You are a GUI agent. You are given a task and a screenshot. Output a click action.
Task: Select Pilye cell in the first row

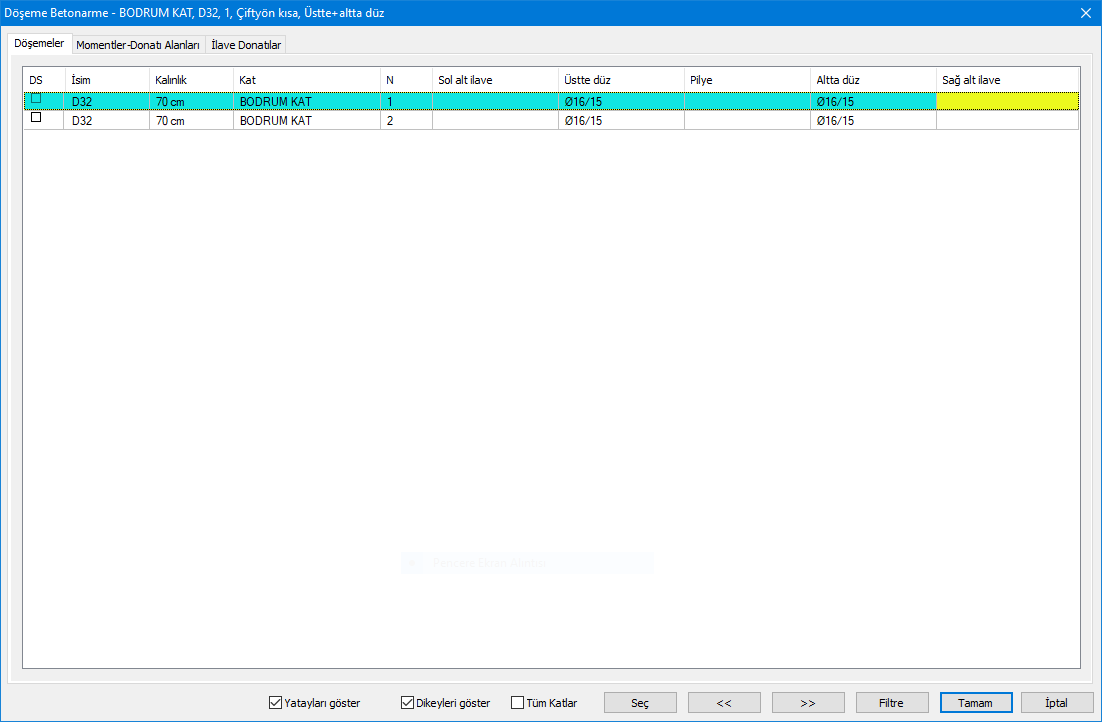coord(746,101)
